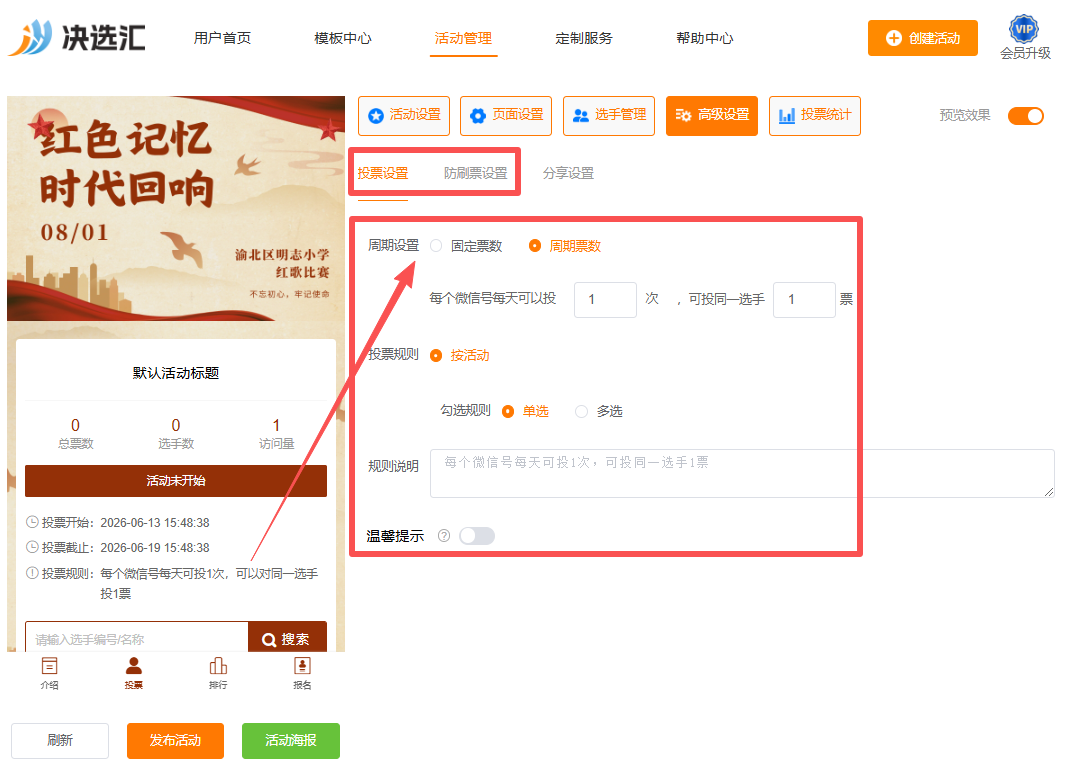Image resolution: width=1078 pixels, height=773 pixels.
Task: Switch to the 防刷票设置 tab
Action: pos(476,173)
